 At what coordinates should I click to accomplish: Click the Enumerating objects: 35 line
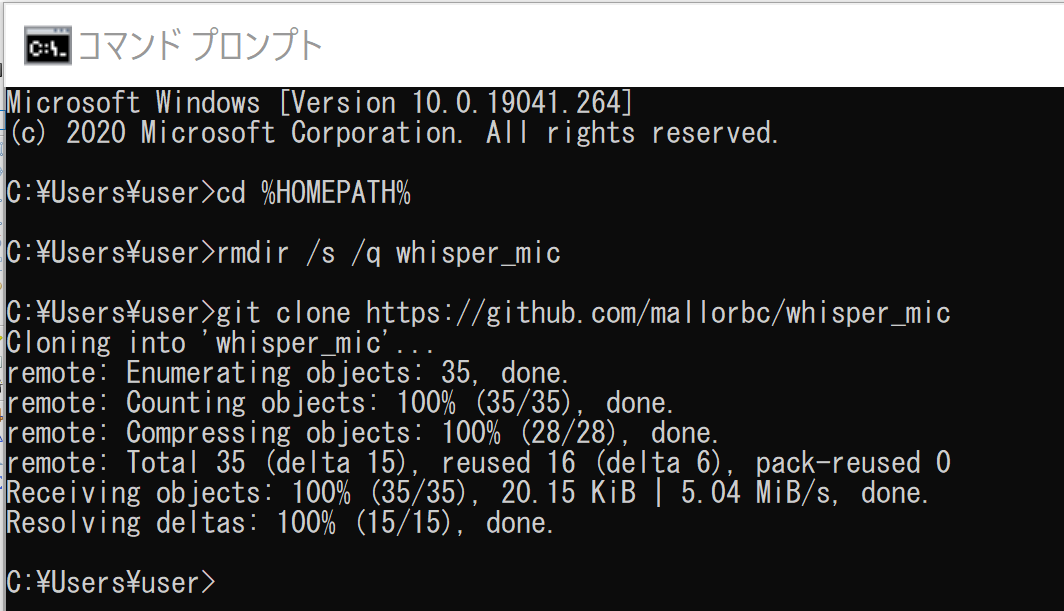287,373
